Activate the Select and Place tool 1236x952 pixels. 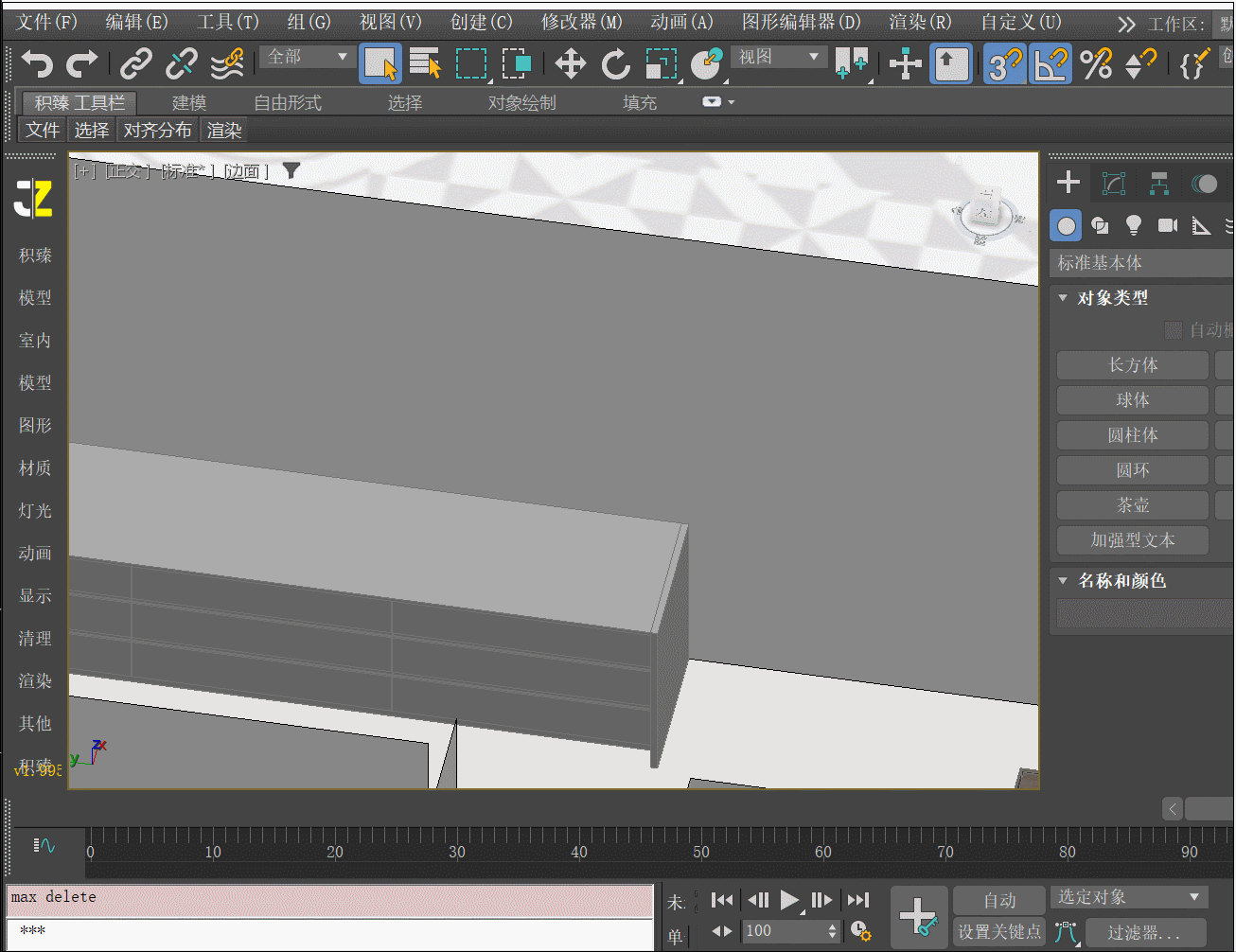click(x=706, y=64)
